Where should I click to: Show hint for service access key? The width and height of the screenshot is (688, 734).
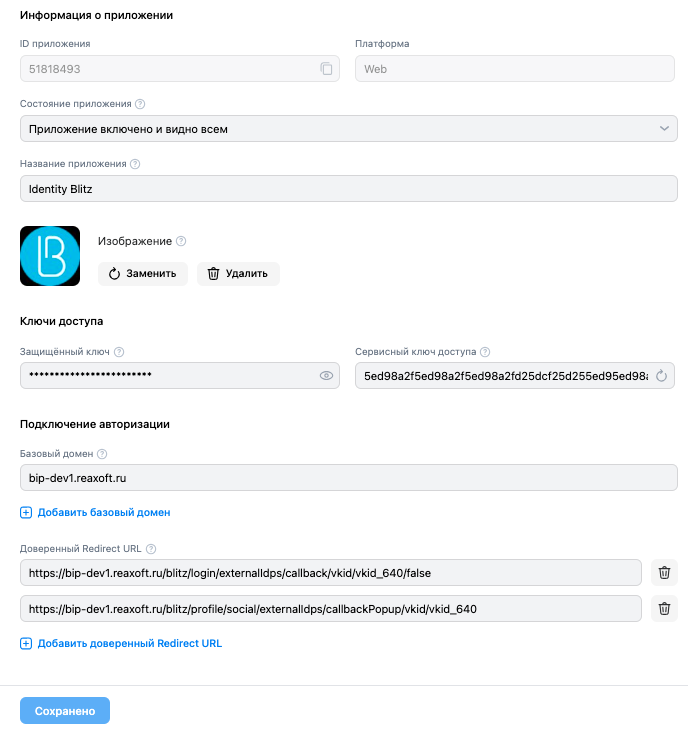coord(485,352)
